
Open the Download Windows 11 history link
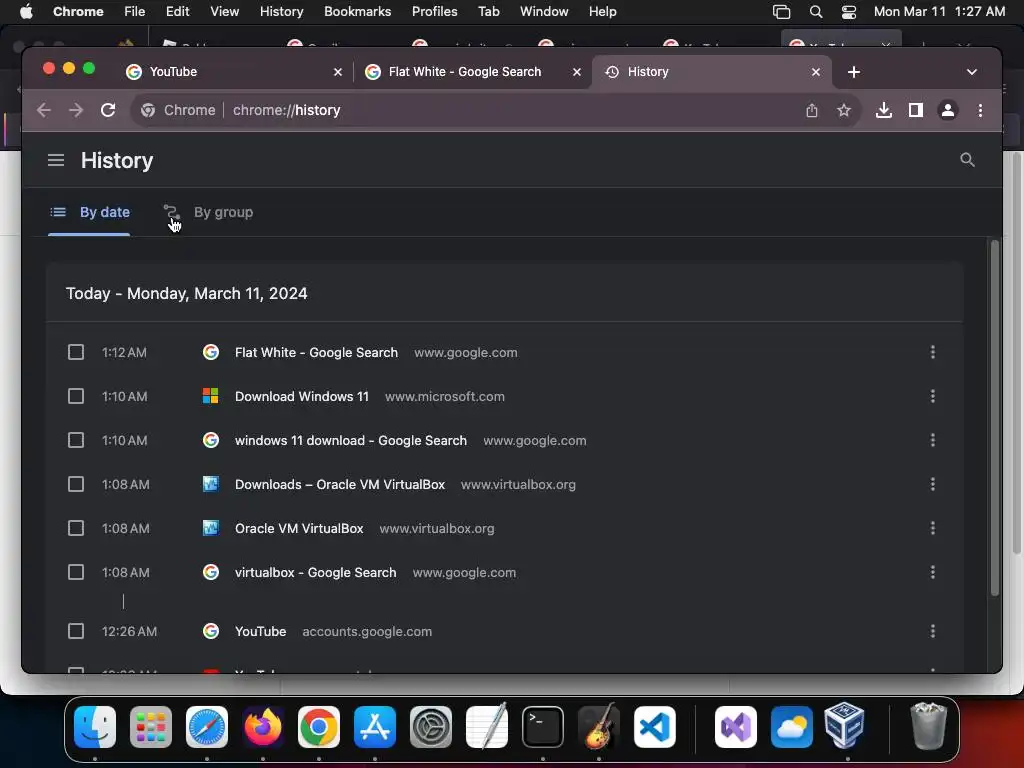click(302, 396)
